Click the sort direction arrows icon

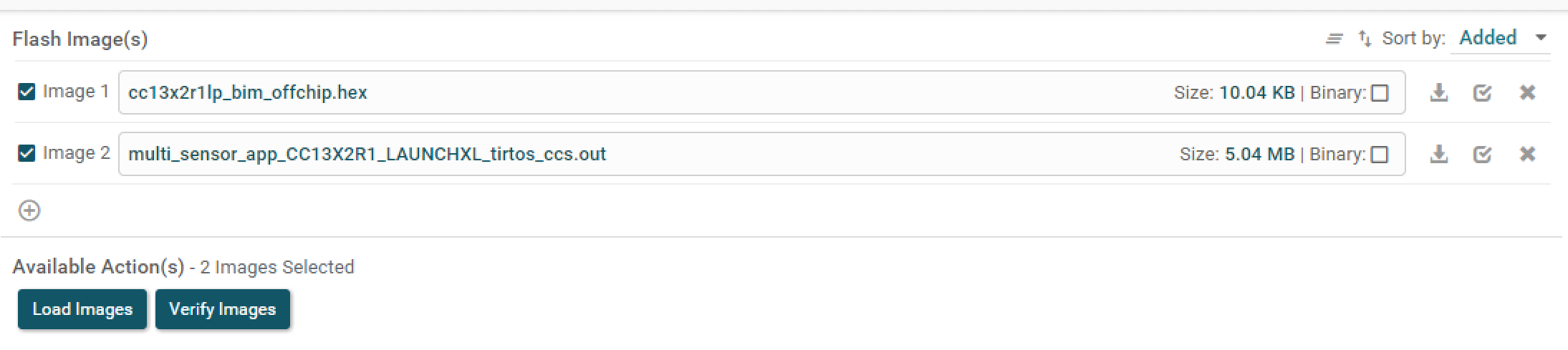pyautogui.click(x=1365, y=39)
